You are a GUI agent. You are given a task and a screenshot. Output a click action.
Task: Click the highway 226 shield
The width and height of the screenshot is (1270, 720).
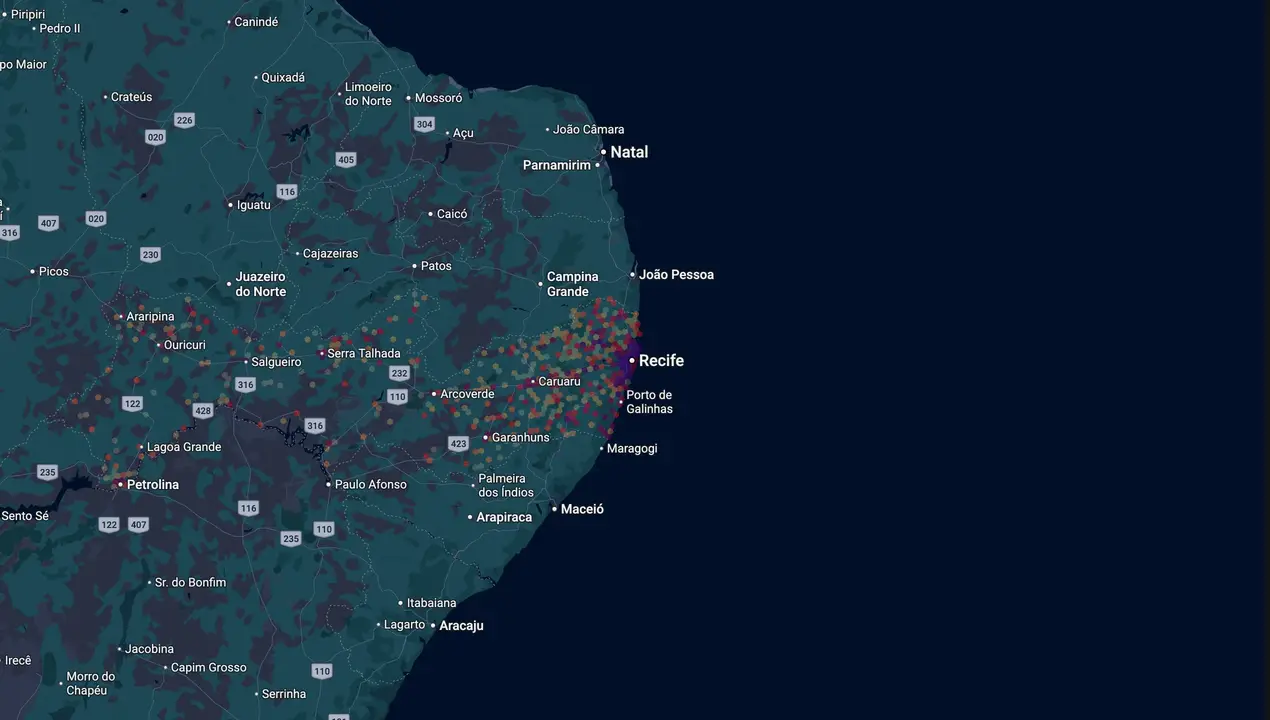pyautogui.click(x=184, y=120)
